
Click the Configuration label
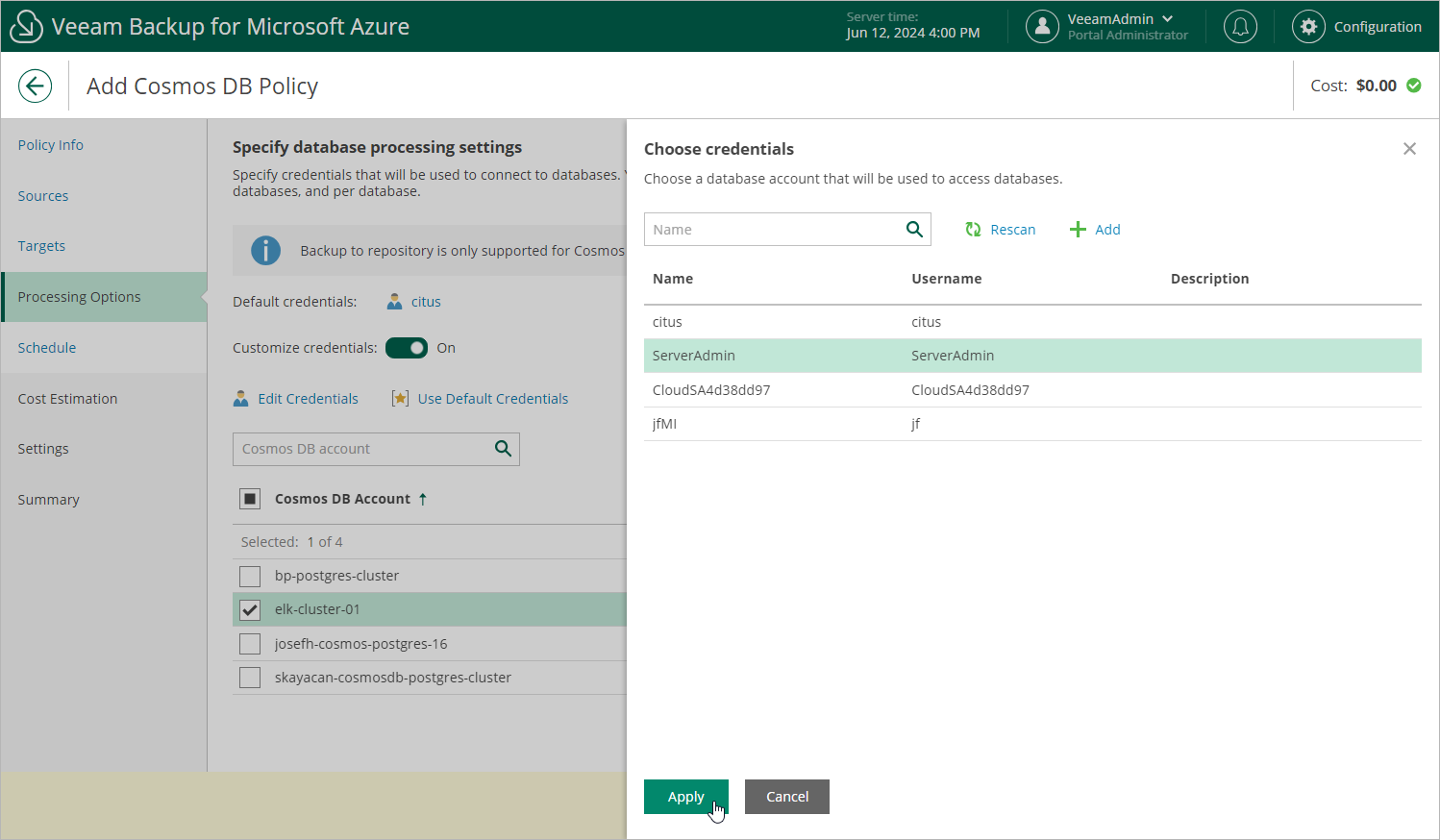point(1378,27)
